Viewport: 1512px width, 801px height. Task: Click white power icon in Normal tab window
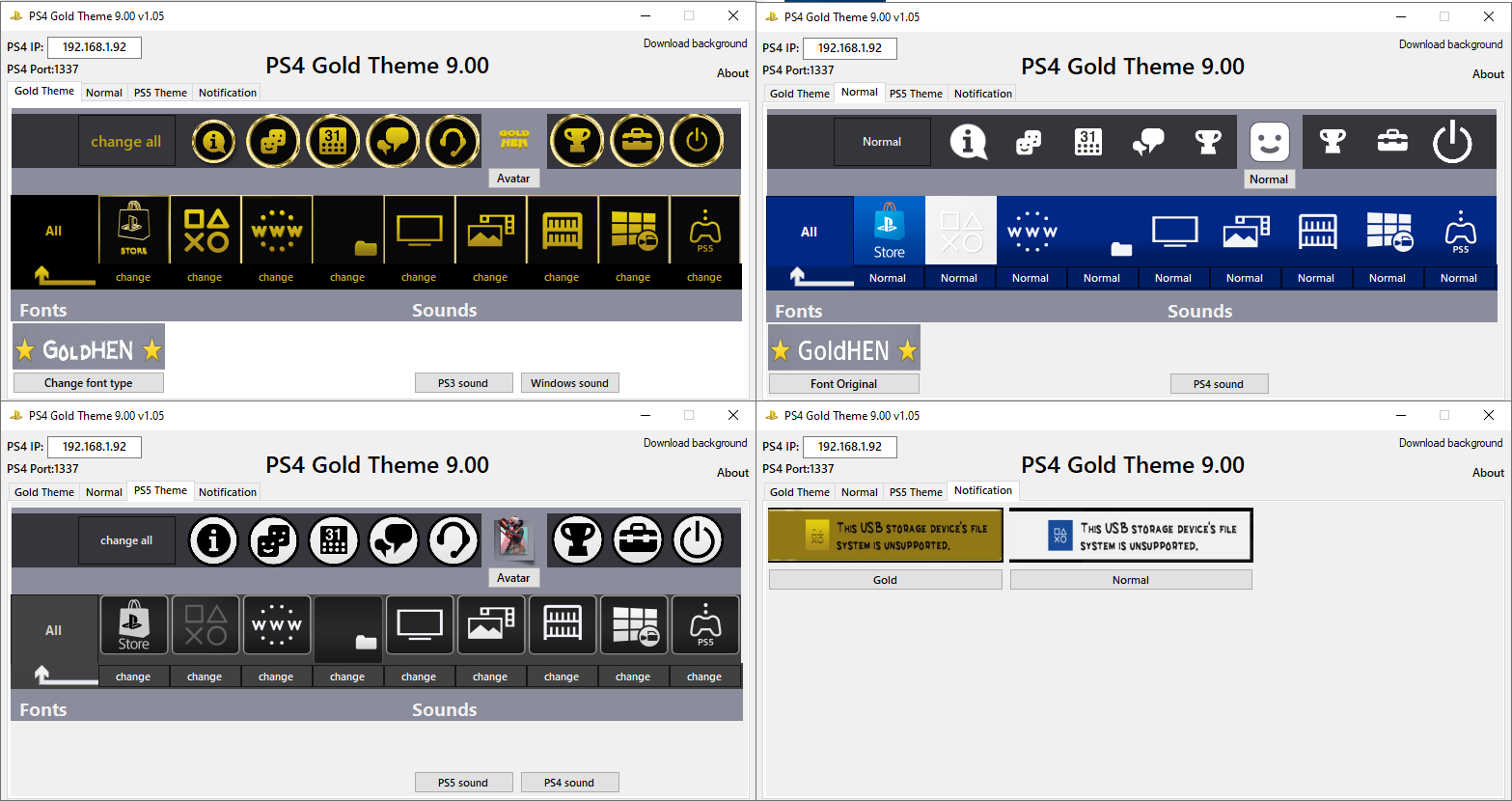tap(1452, 142)
